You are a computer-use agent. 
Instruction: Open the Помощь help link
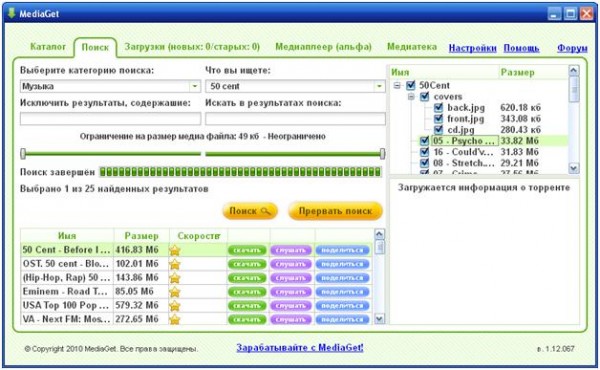(521, 48)
